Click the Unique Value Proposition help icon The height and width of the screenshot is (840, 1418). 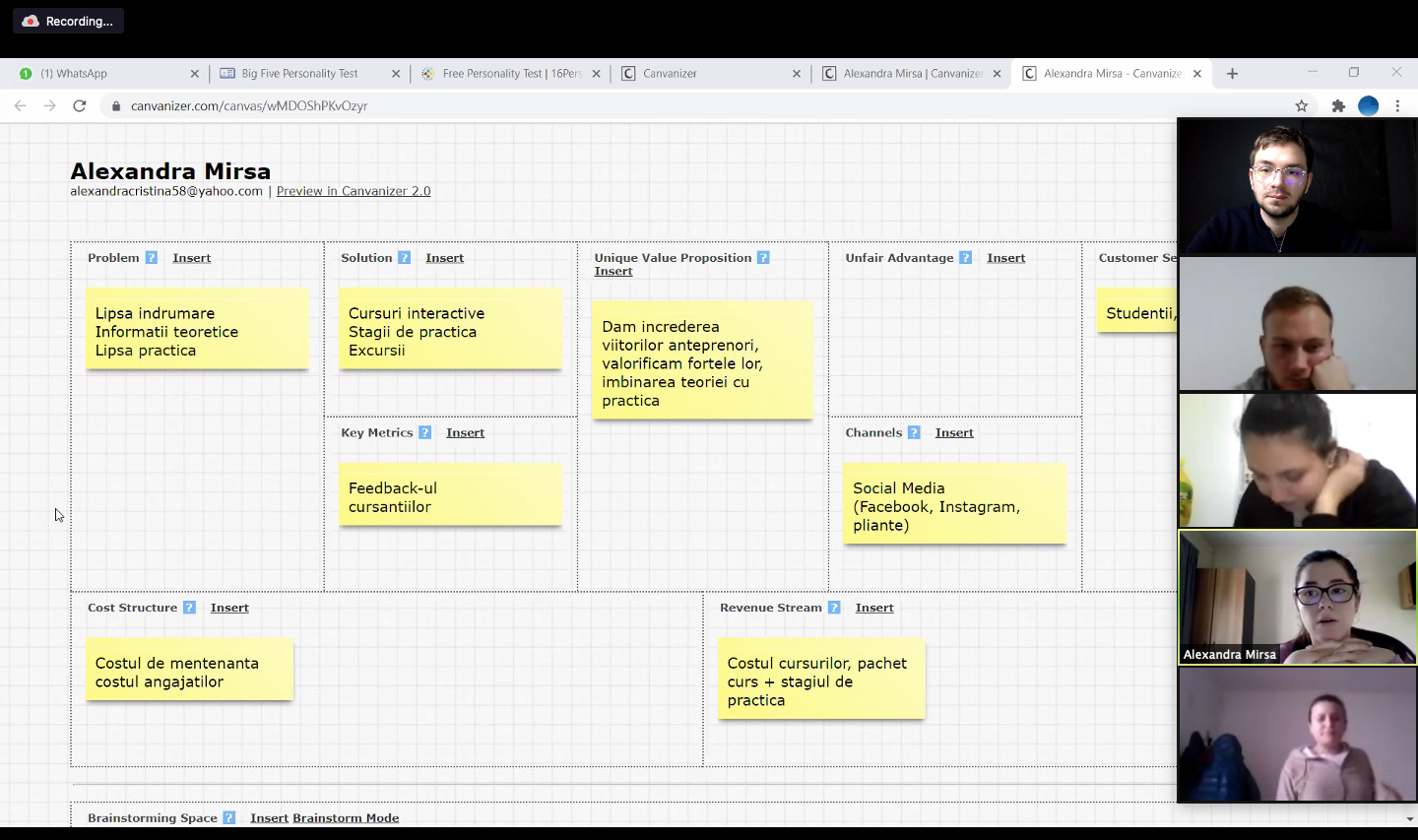(x=763, y=258)
